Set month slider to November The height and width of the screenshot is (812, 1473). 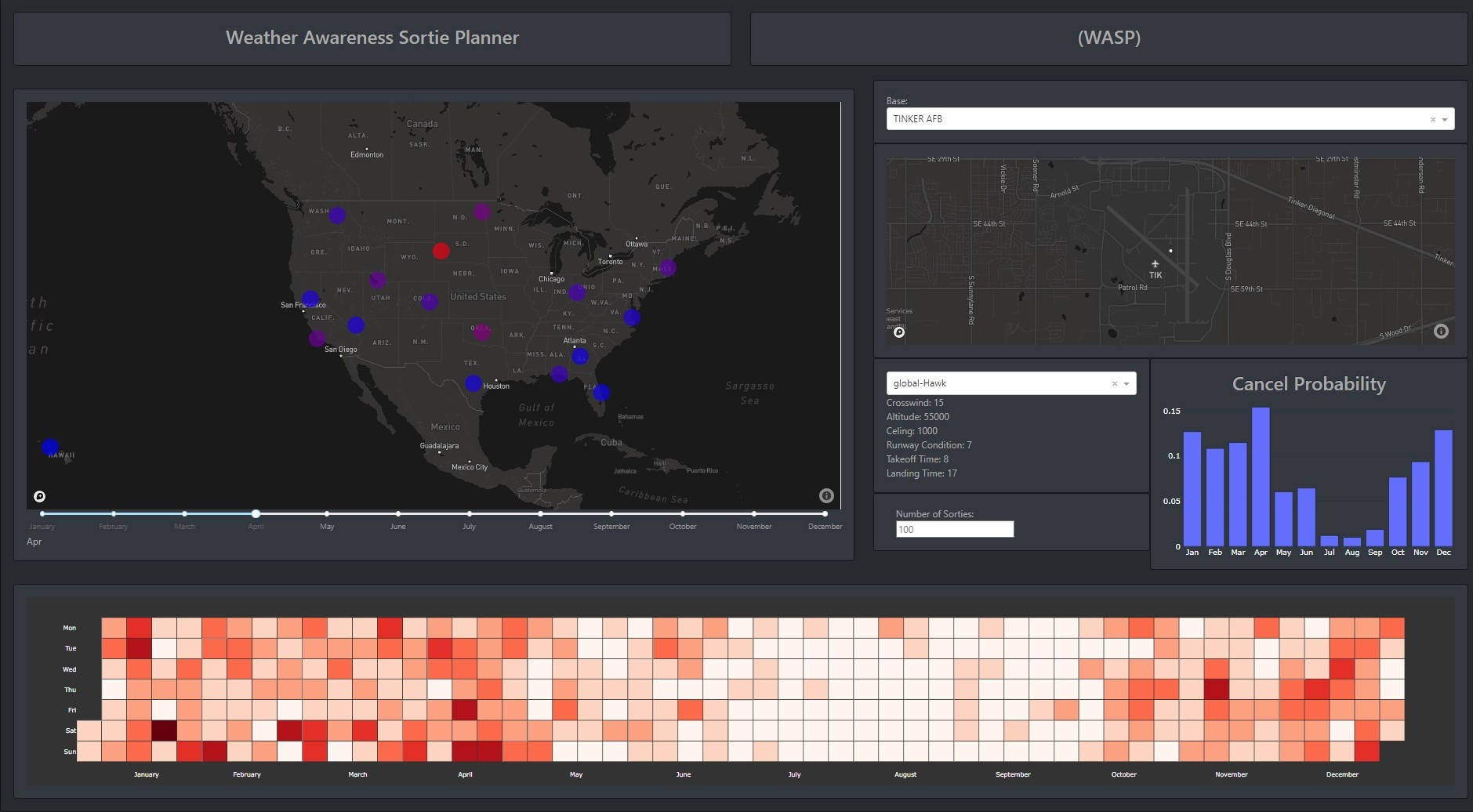coord(754,514)
